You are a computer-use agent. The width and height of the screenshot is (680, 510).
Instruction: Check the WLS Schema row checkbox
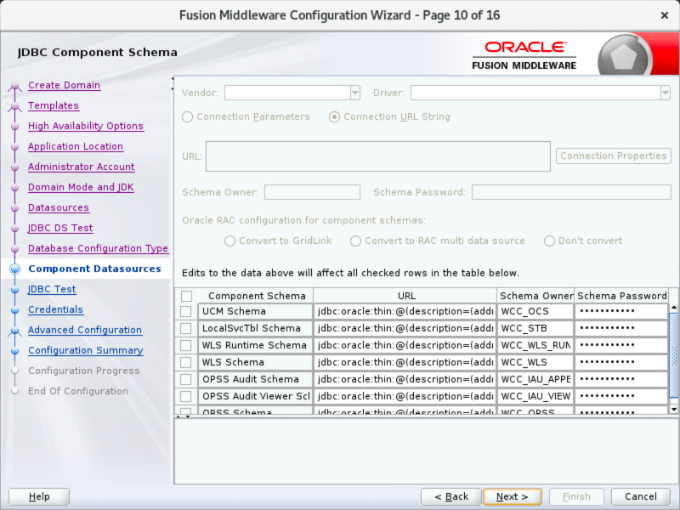tap(186, 362)
